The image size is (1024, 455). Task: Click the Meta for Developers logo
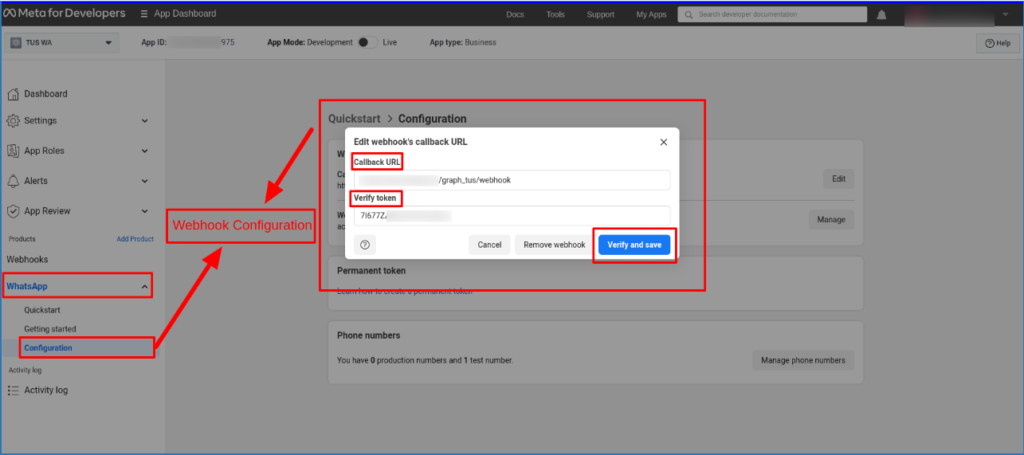pyautogui.click(x=63, y=14)
